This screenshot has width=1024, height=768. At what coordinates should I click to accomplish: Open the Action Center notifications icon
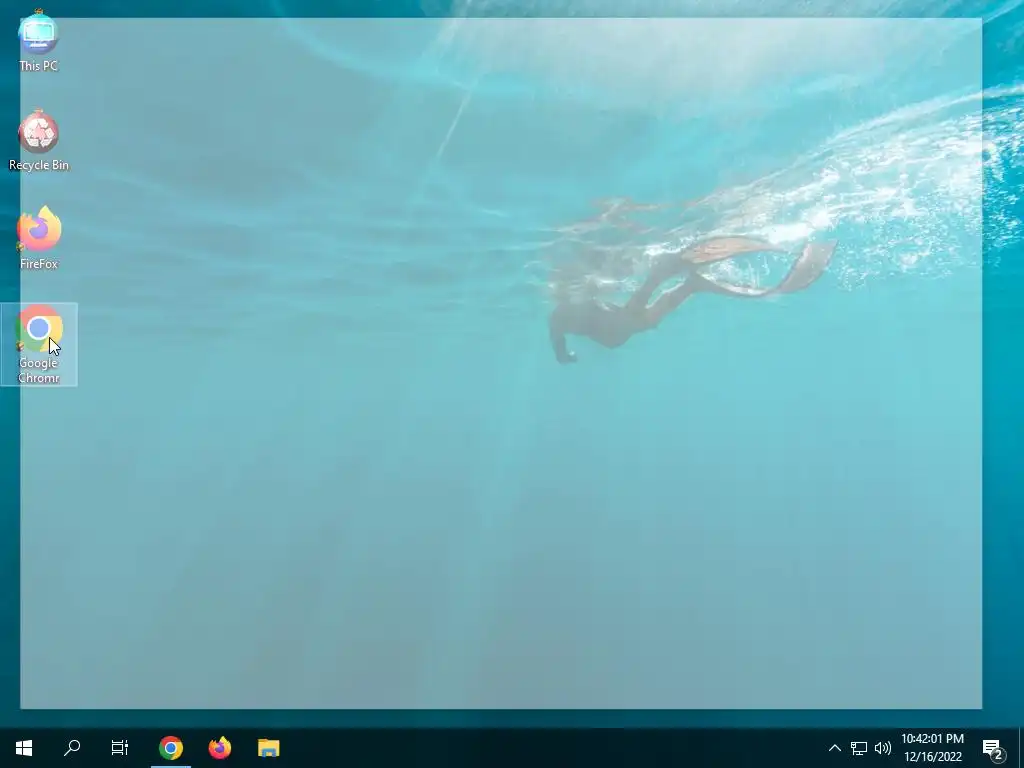(x=993, y=748)
